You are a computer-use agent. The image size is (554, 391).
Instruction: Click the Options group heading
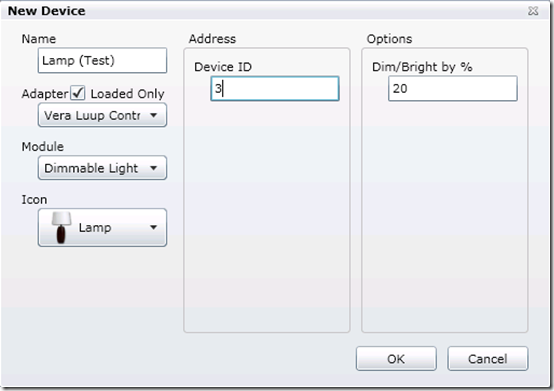point(389,39)
